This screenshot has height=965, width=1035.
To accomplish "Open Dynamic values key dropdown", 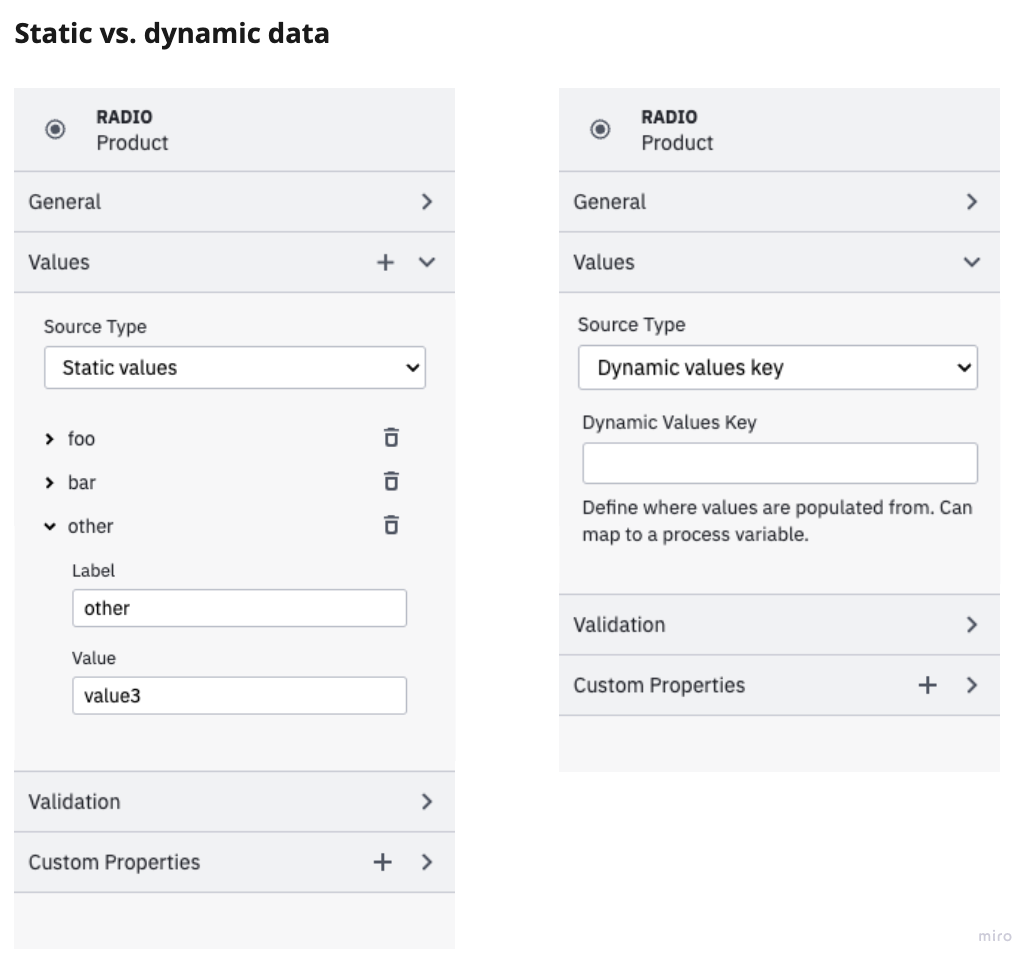I will click(x=777, y=368).
